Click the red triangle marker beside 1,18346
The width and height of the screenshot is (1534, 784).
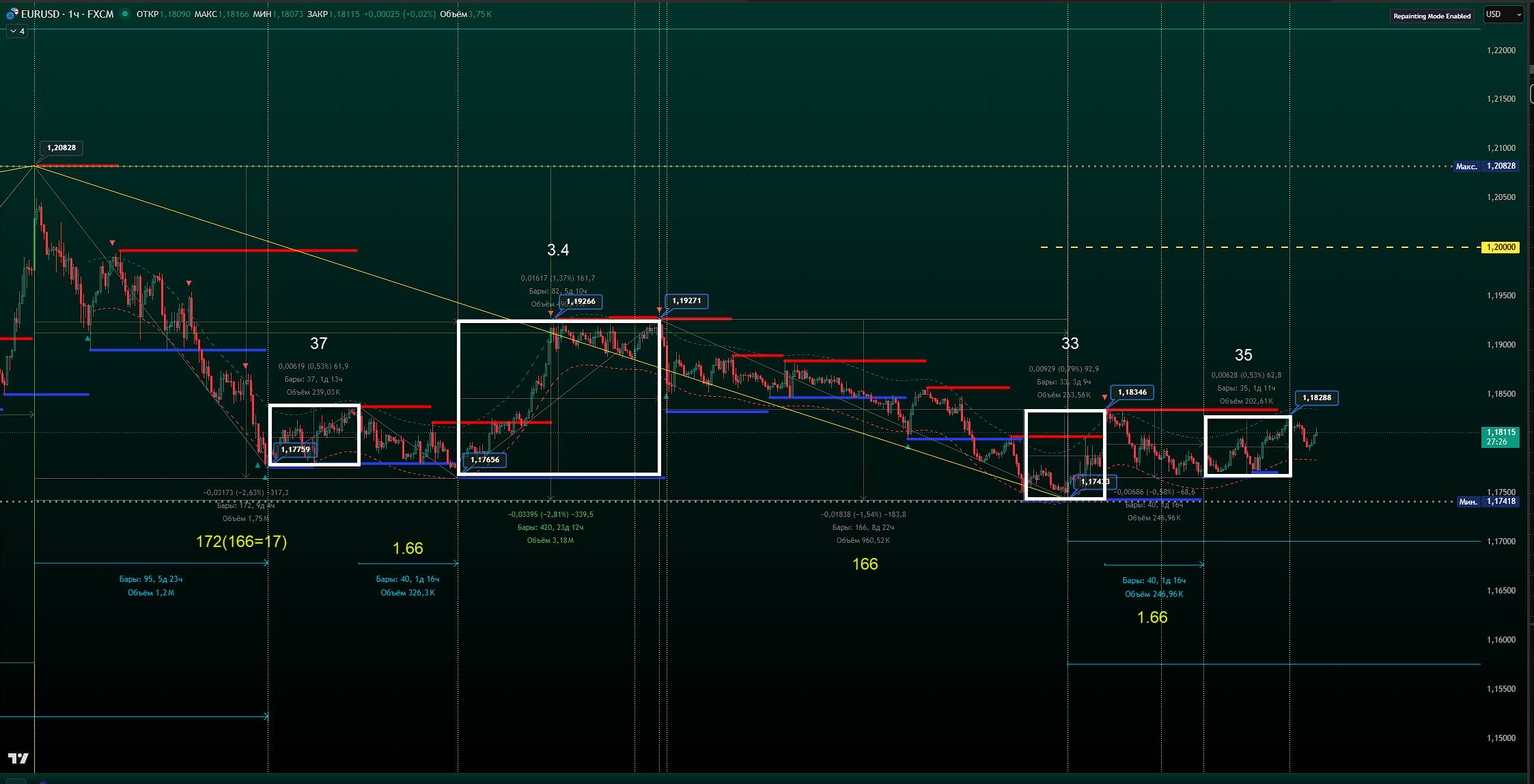(x=1104, y=397)
